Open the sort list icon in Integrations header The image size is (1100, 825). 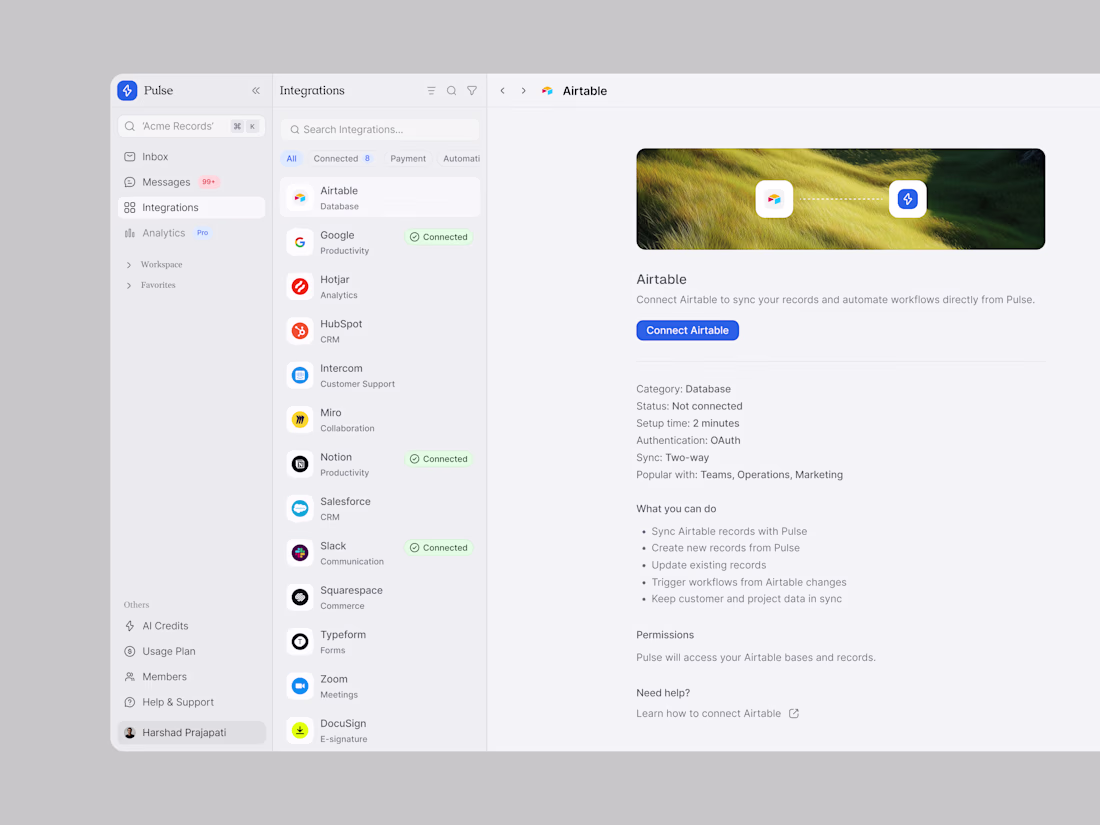pyautogui.click(x=431, y=90)
